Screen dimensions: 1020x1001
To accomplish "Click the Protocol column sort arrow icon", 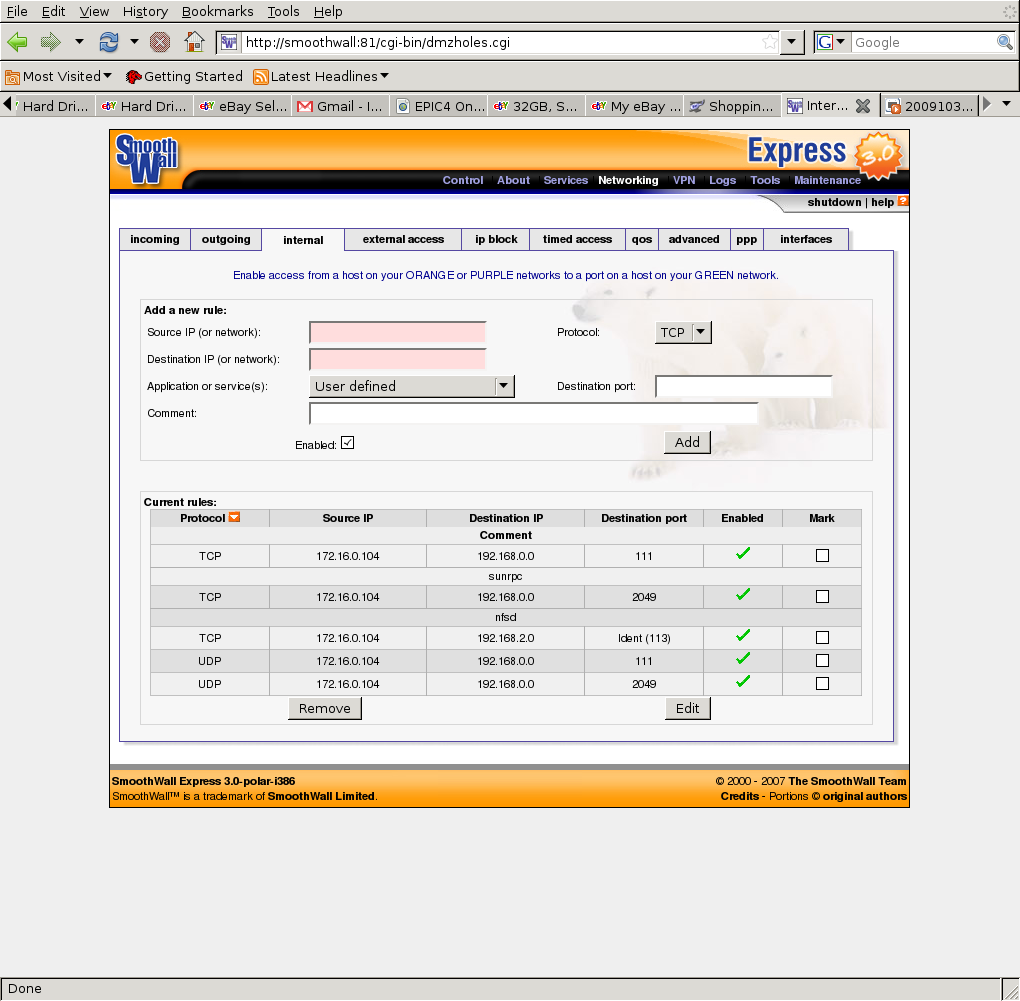I will click(x=234, y=518).
